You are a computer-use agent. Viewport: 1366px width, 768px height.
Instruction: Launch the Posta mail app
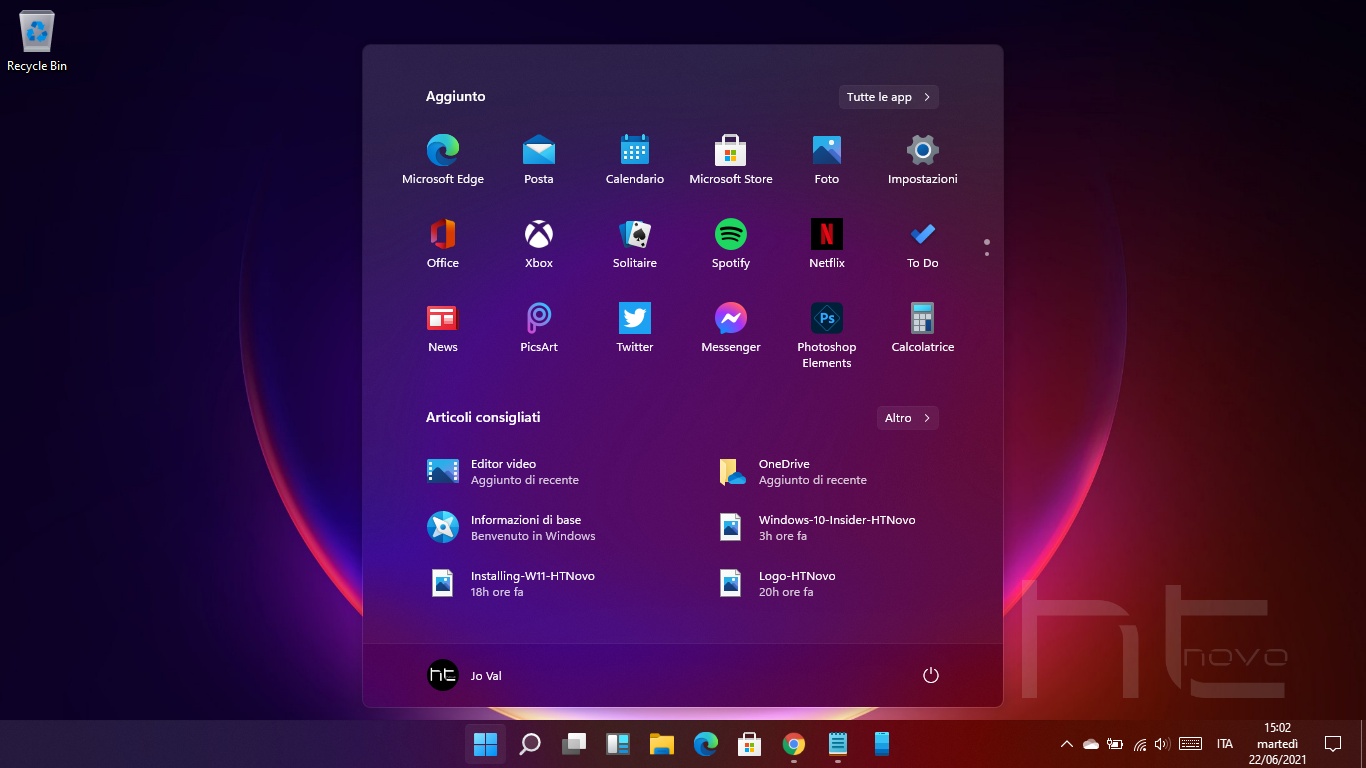click(x=539, y=160)
